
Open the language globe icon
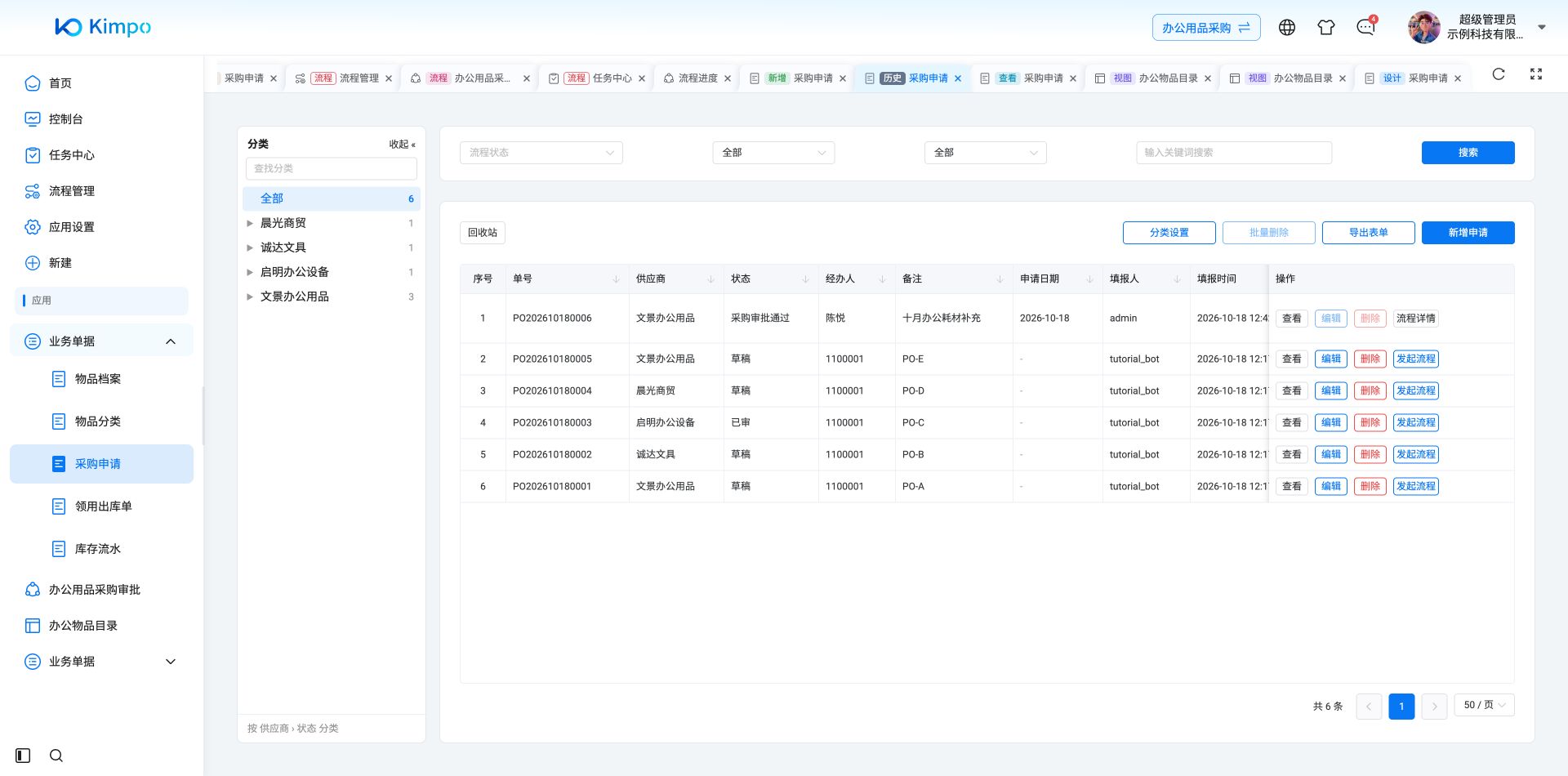pos(1287,27)
